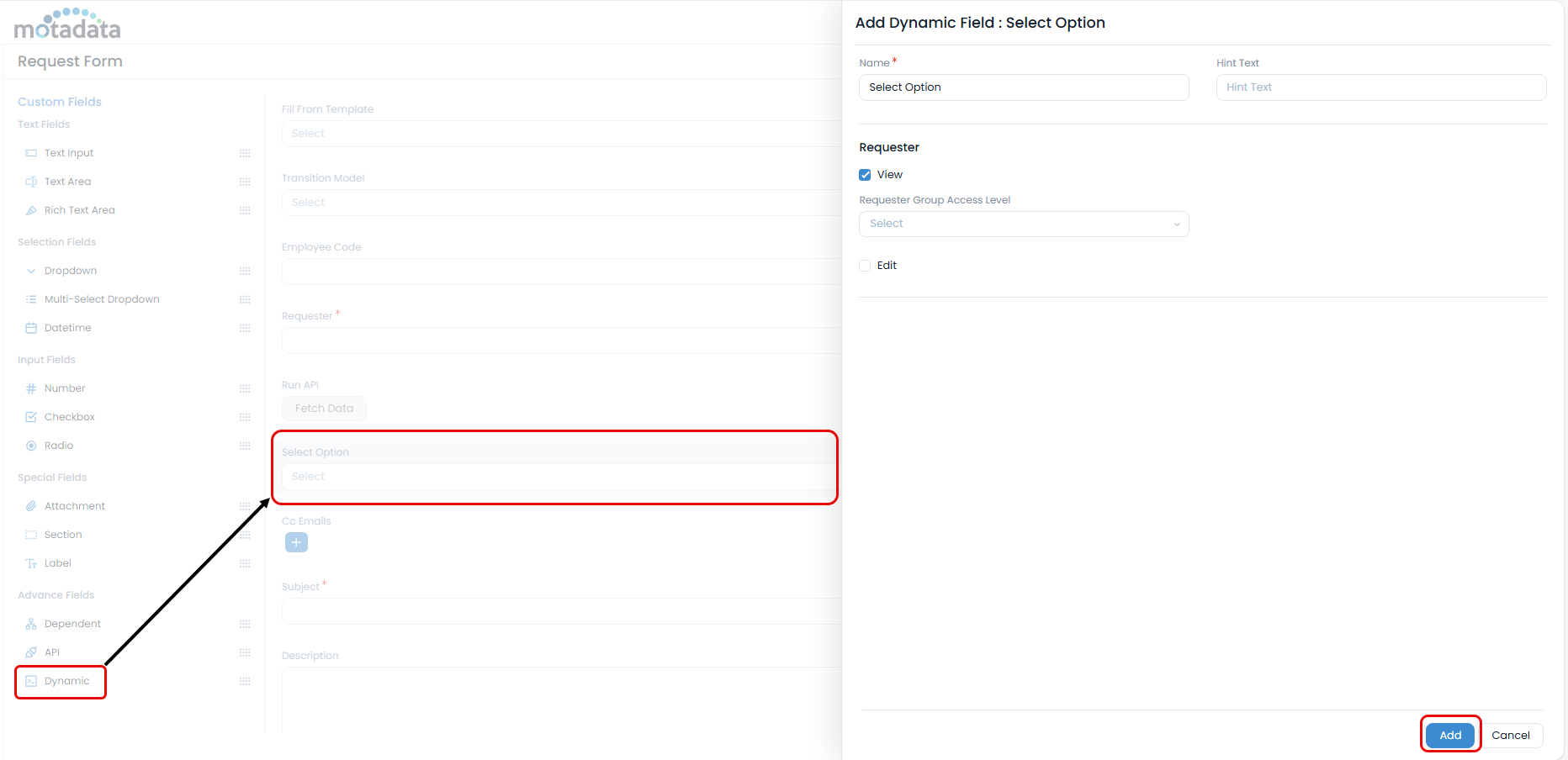Click the drag handle for API
The image size is (1568, 760).
pyautogui.click(x=245, y=652)
